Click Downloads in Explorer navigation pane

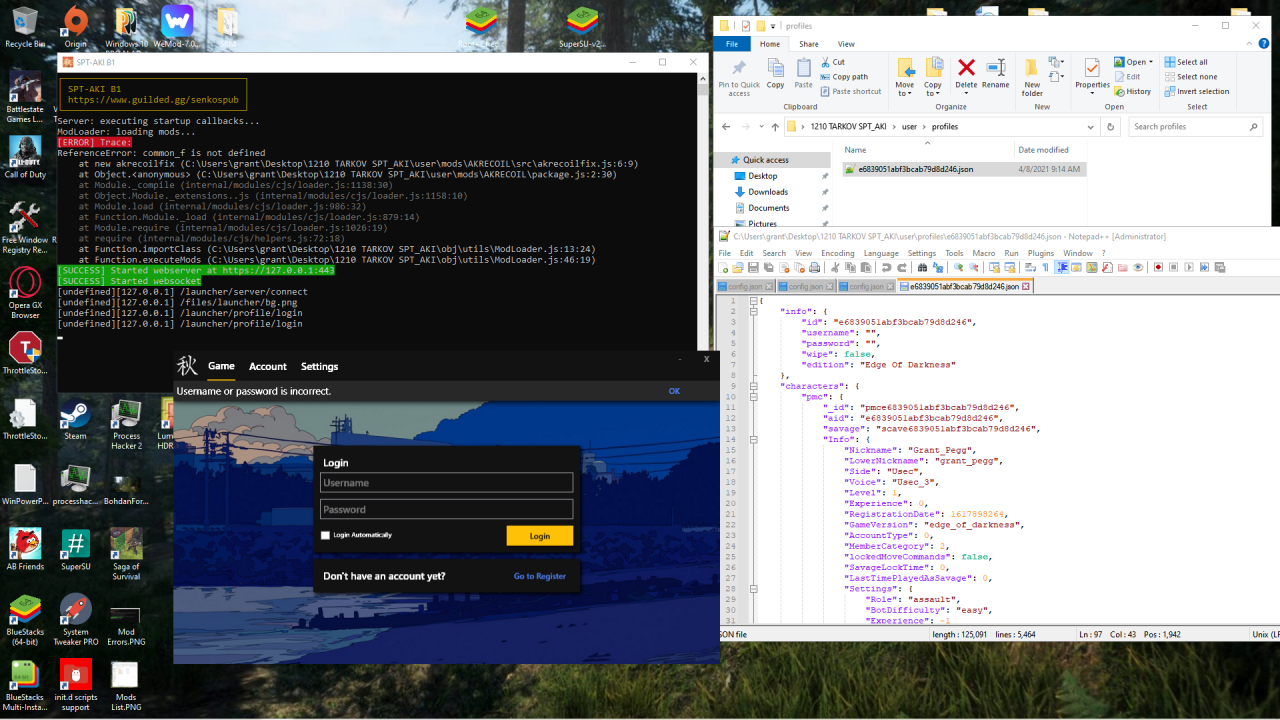coord(768,192)
